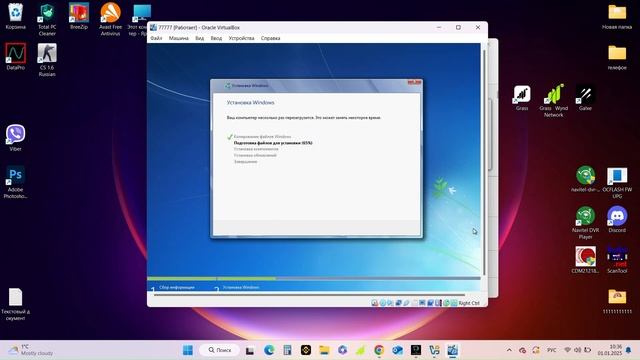Image resolution: width=640 pixels, height=360 pixels.
Task: Open Task View from the taskbar
Action: coord(250,350)
